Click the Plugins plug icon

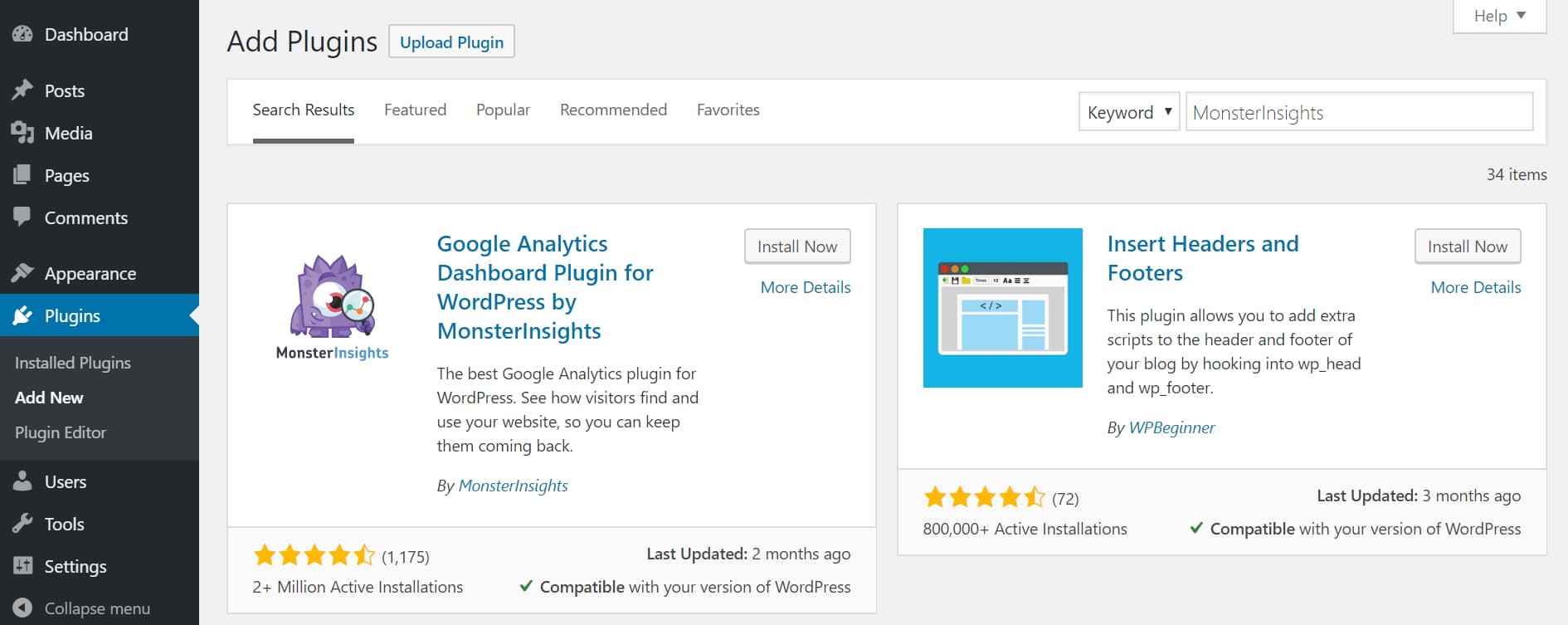pos(22,315)
